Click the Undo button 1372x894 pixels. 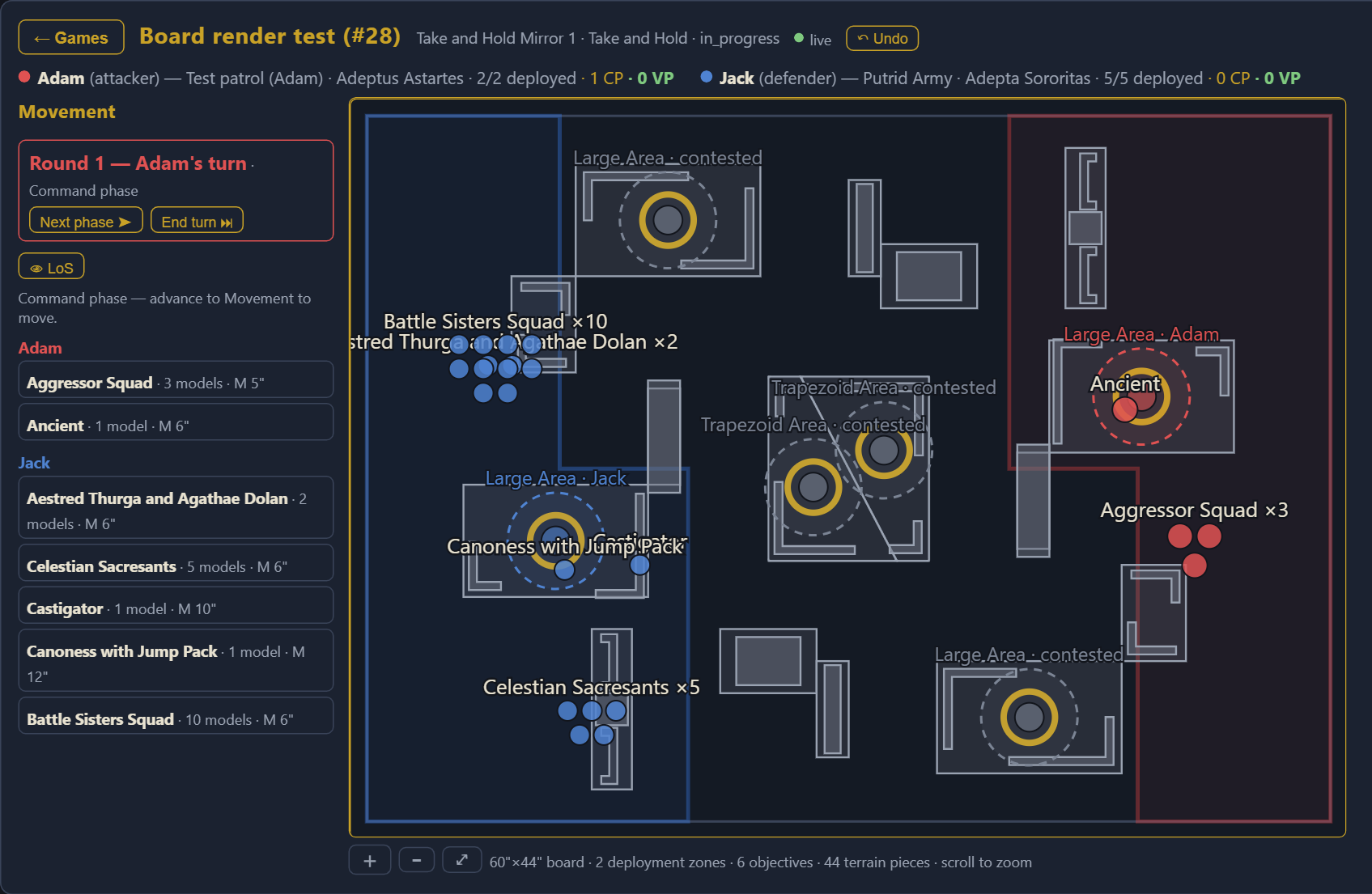click(882, 38)
